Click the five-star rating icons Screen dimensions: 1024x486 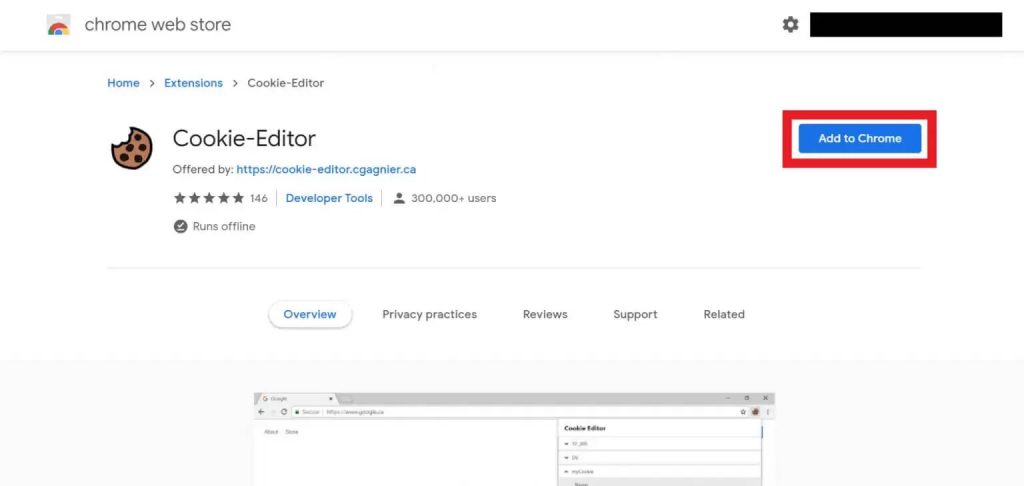pos(209,198)
